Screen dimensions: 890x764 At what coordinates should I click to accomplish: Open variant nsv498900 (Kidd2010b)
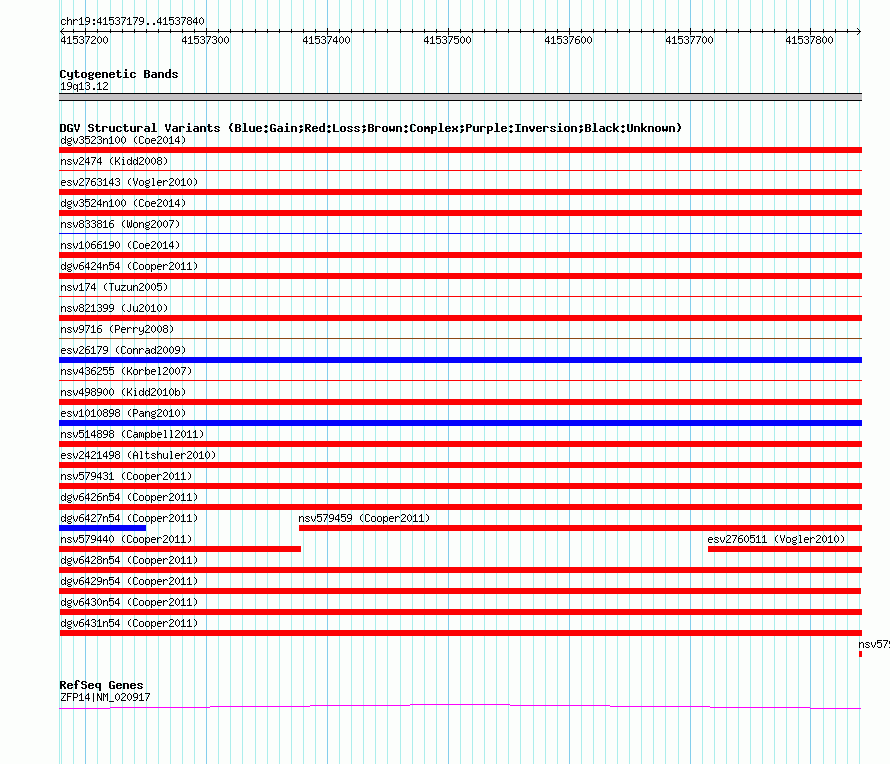tap(123, 392)
